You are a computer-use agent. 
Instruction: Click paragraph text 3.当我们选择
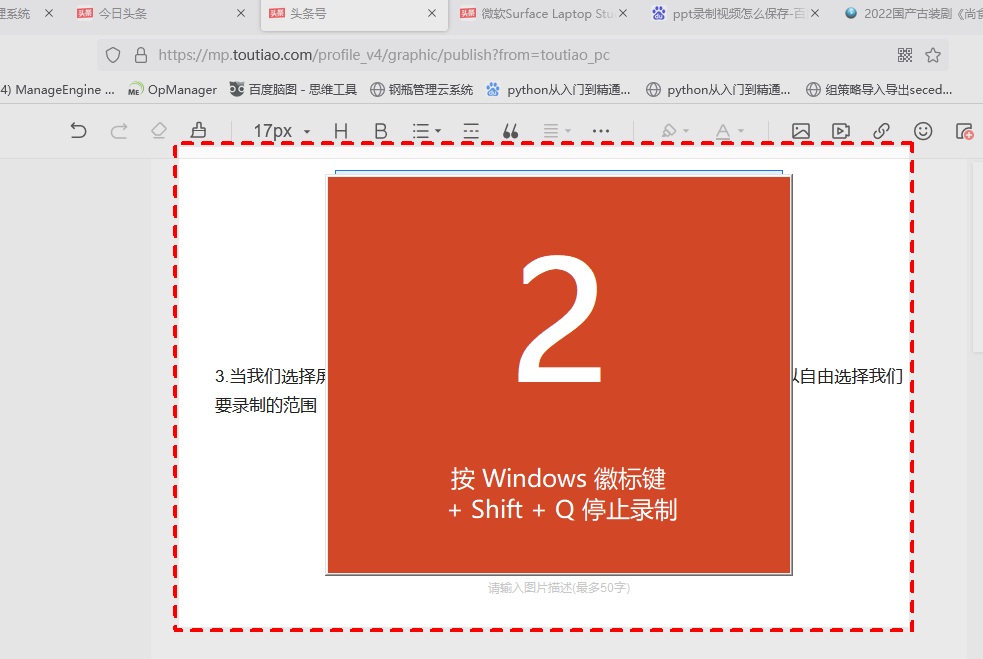click(270, 376)
